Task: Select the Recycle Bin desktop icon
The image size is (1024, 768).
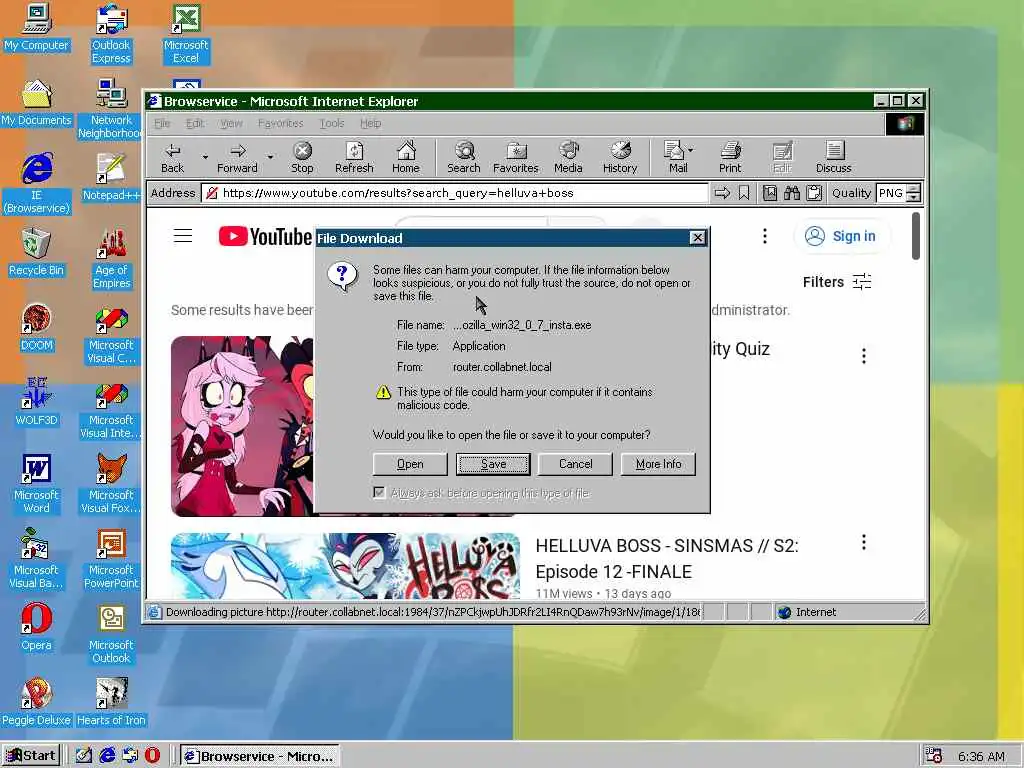Action: (36, 253)
